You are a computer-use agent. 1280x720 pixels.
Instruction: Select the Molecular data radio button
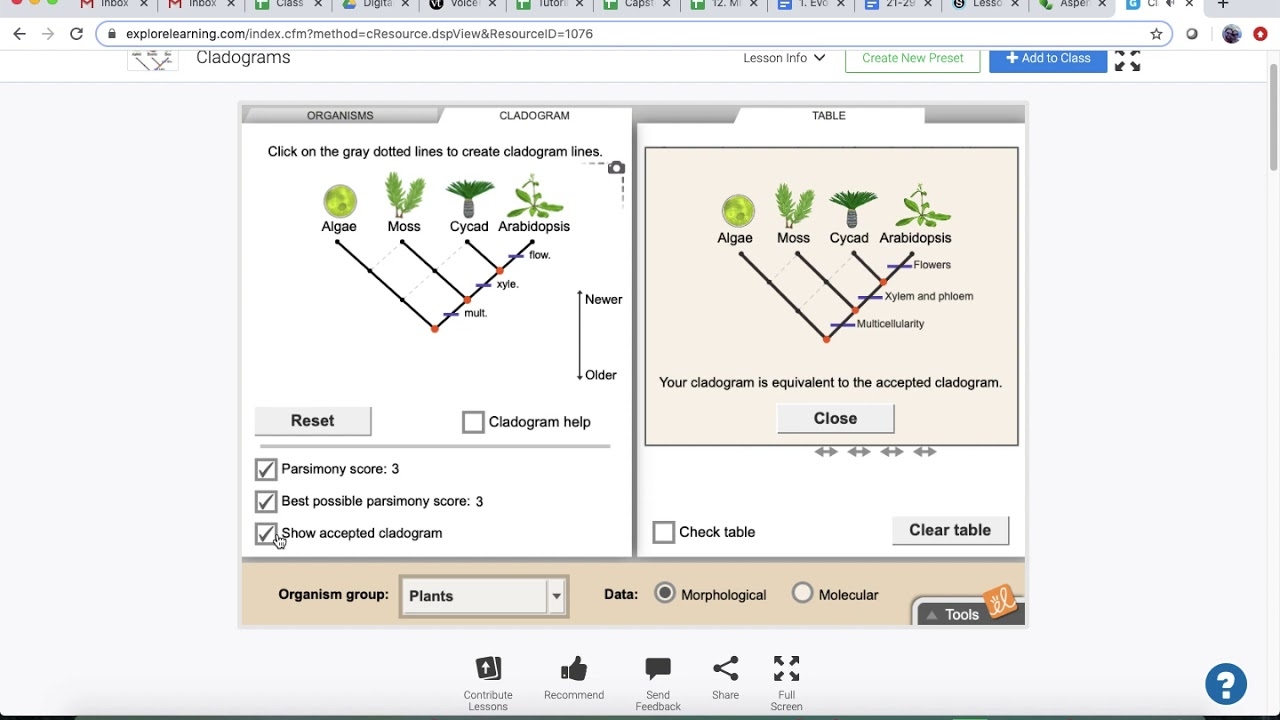pyautogui.click(x=803, y=593)
